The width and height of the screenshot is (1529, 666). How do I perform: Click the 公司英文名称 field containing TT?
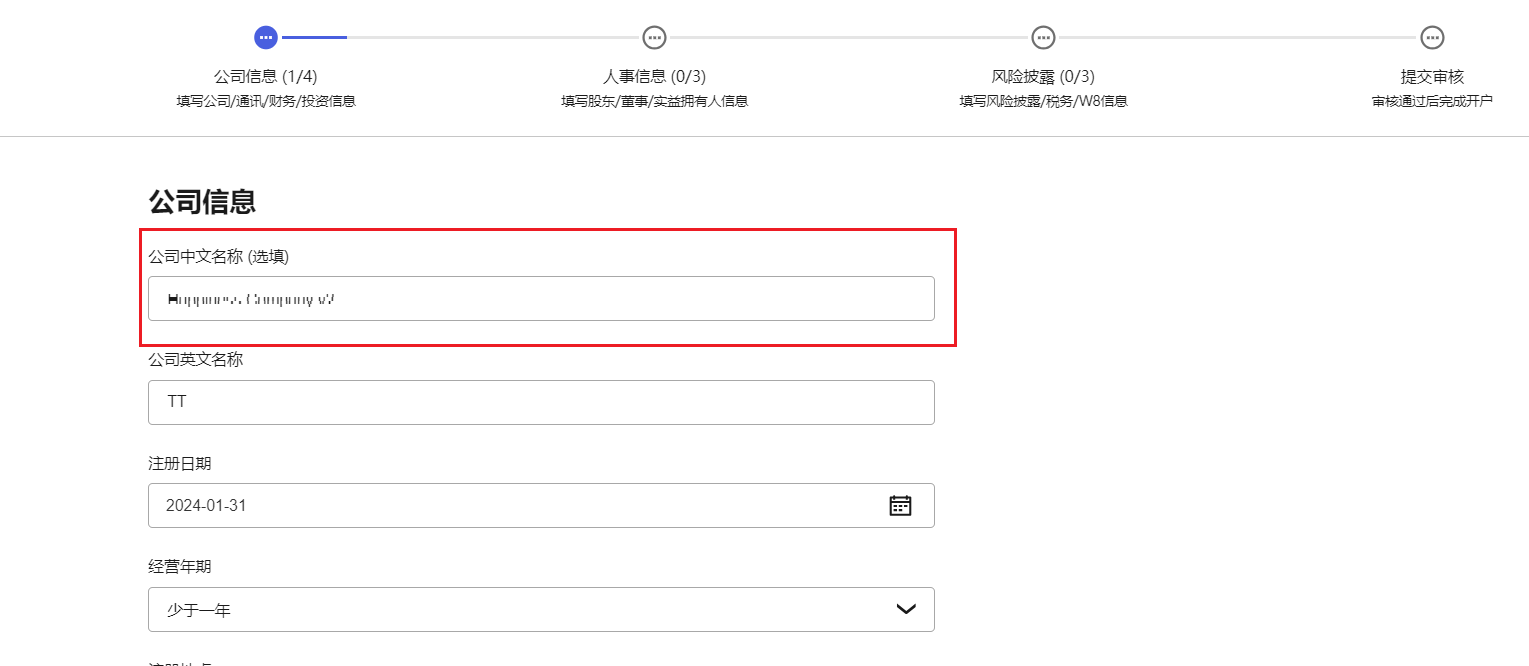[x=540, y=402]
